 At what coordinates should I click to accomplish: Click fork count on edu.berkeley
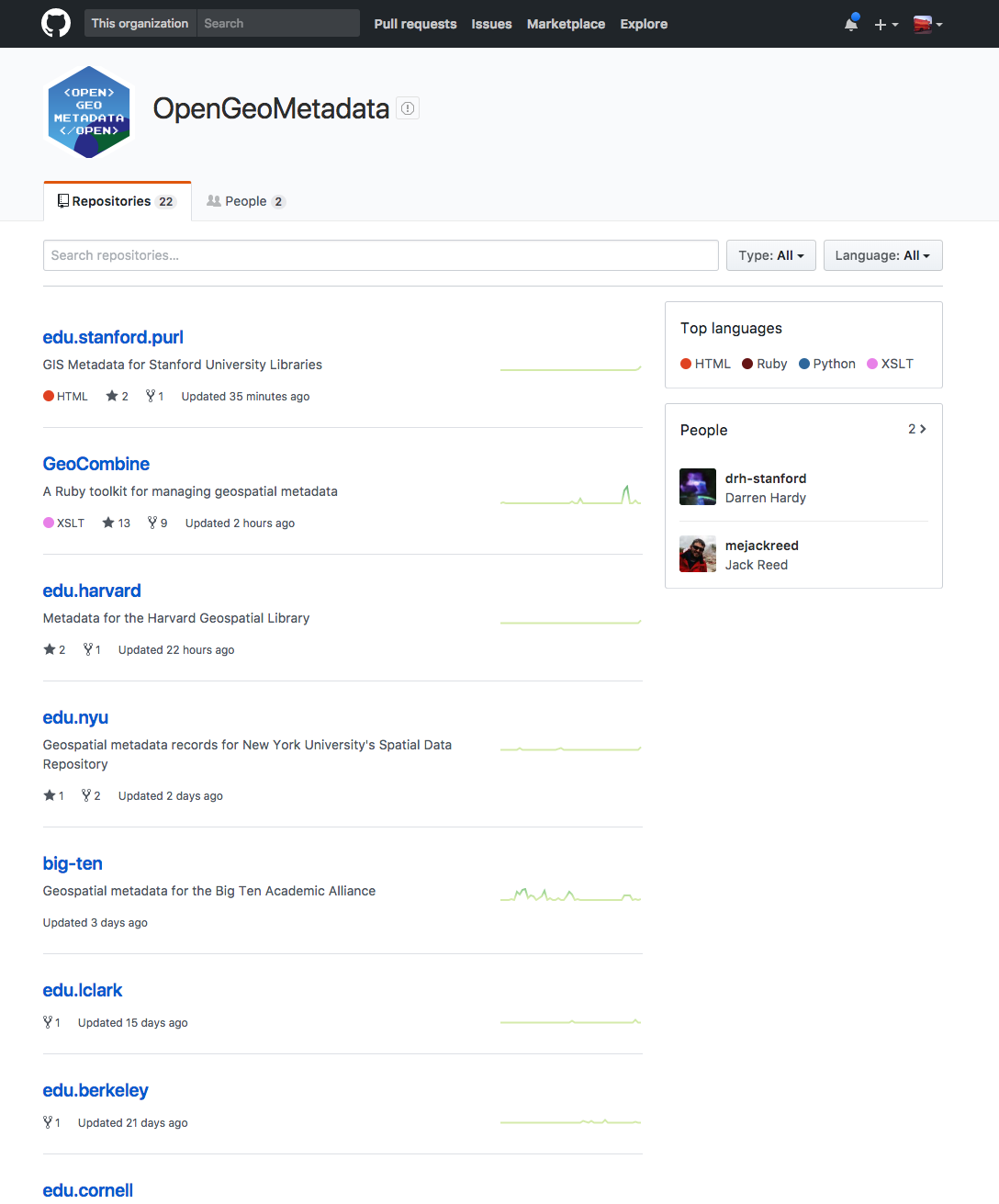tap(51, 1122)
